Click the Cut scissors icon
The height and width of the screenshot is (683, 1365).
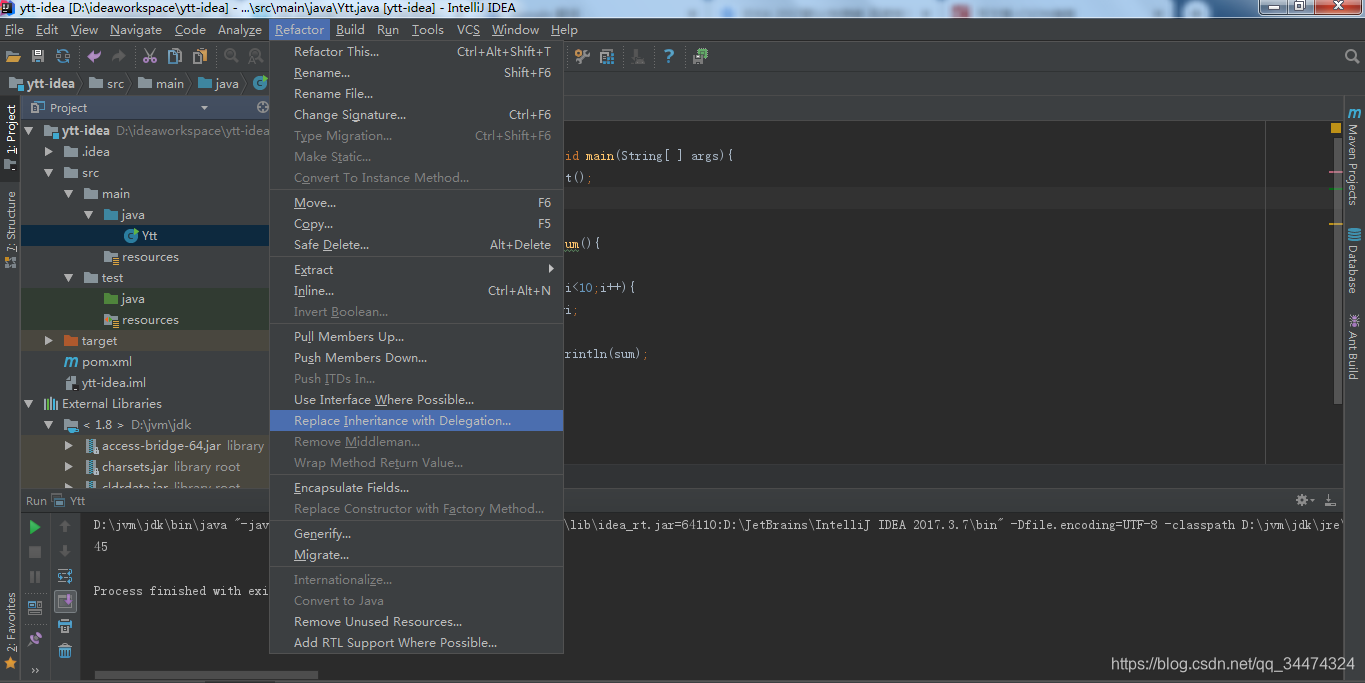(x=150, y=57)
